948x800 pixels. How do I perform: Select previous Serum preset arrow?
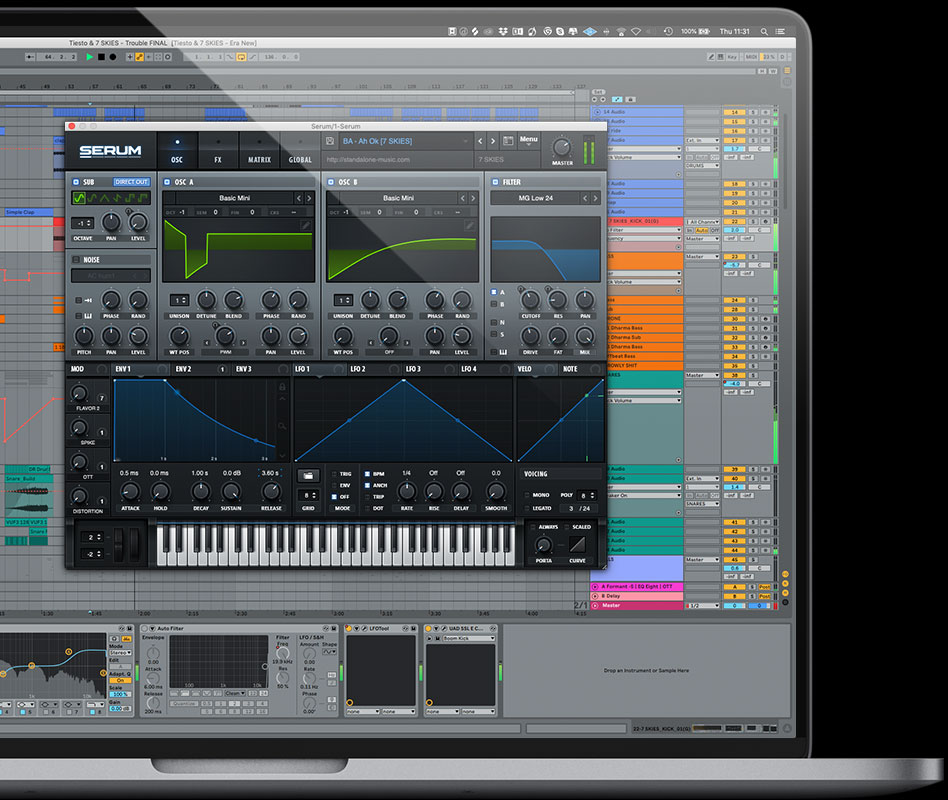pyautogui.click(x=480, y=141)
